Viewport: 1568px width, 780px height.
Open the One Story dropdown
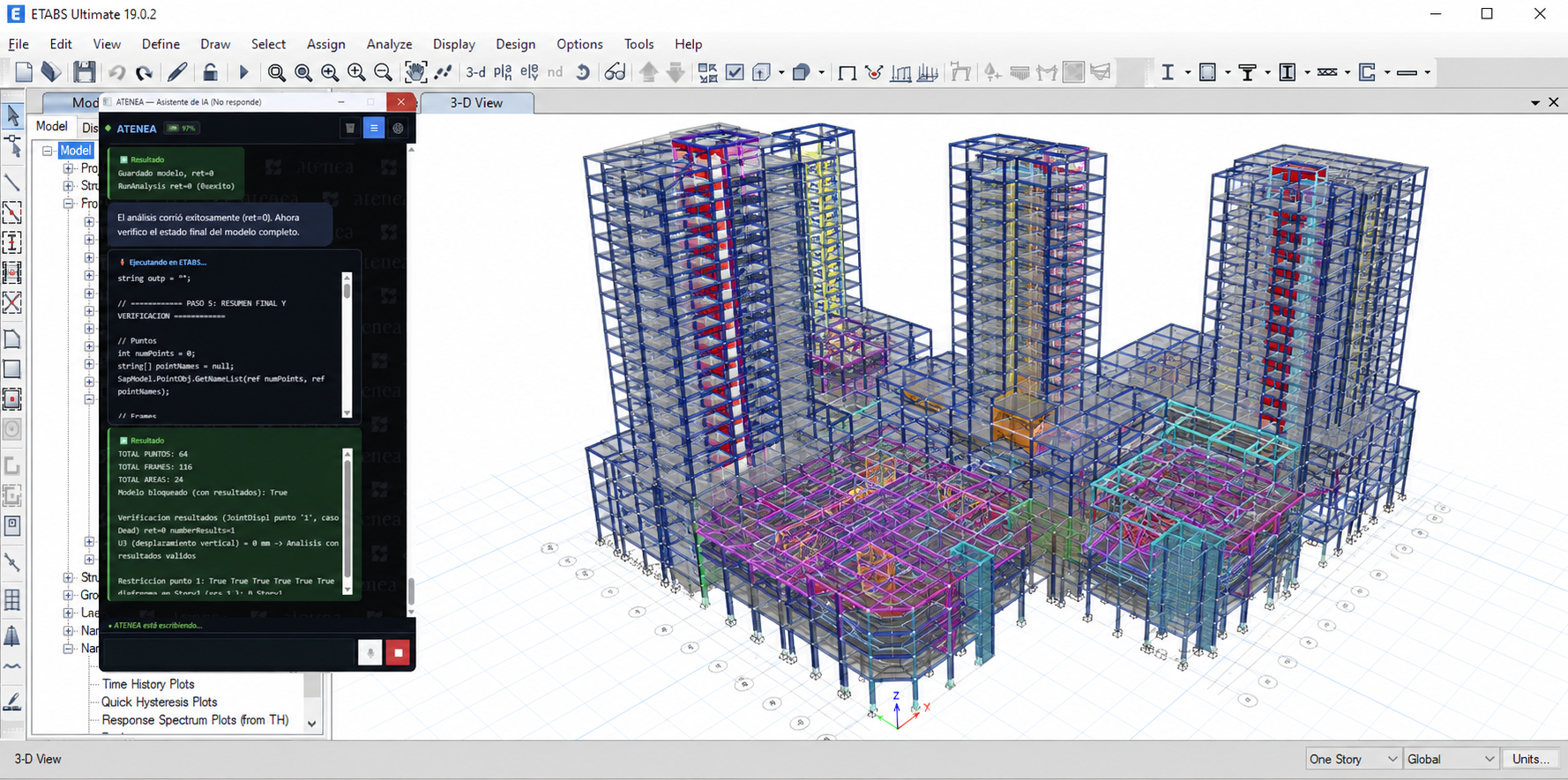pyautogui.click(x=1353, y=759)
